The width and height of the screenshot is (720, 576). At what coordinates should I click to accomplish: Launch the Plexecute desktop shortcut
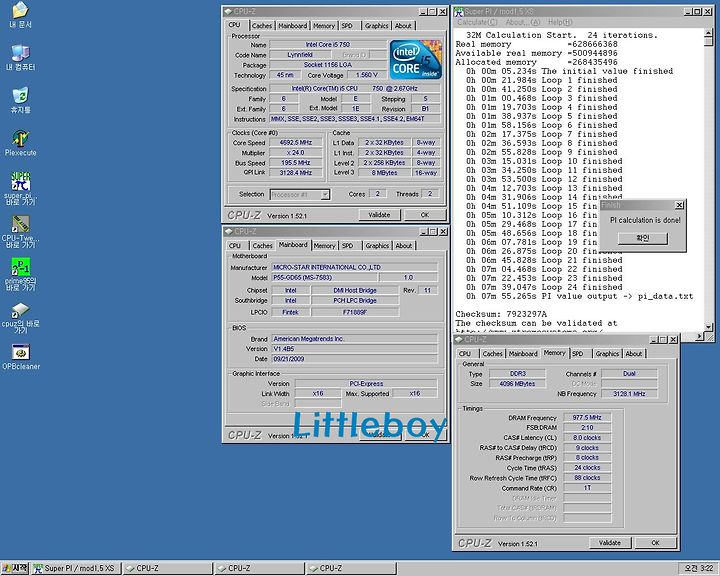[20, 143]
